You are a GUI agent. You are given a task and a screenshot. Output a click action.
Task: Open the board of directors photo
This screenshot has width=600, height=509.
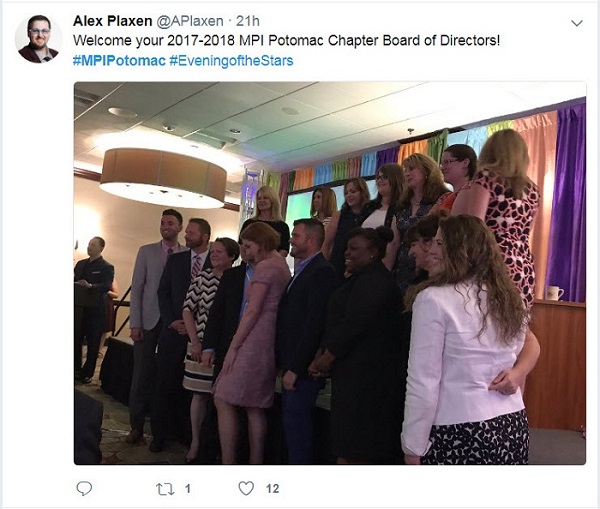330,273
